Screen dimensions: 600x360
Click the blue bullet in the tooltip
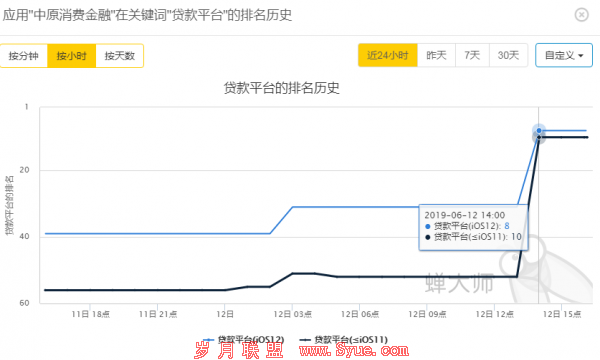(x=428, y=226)
